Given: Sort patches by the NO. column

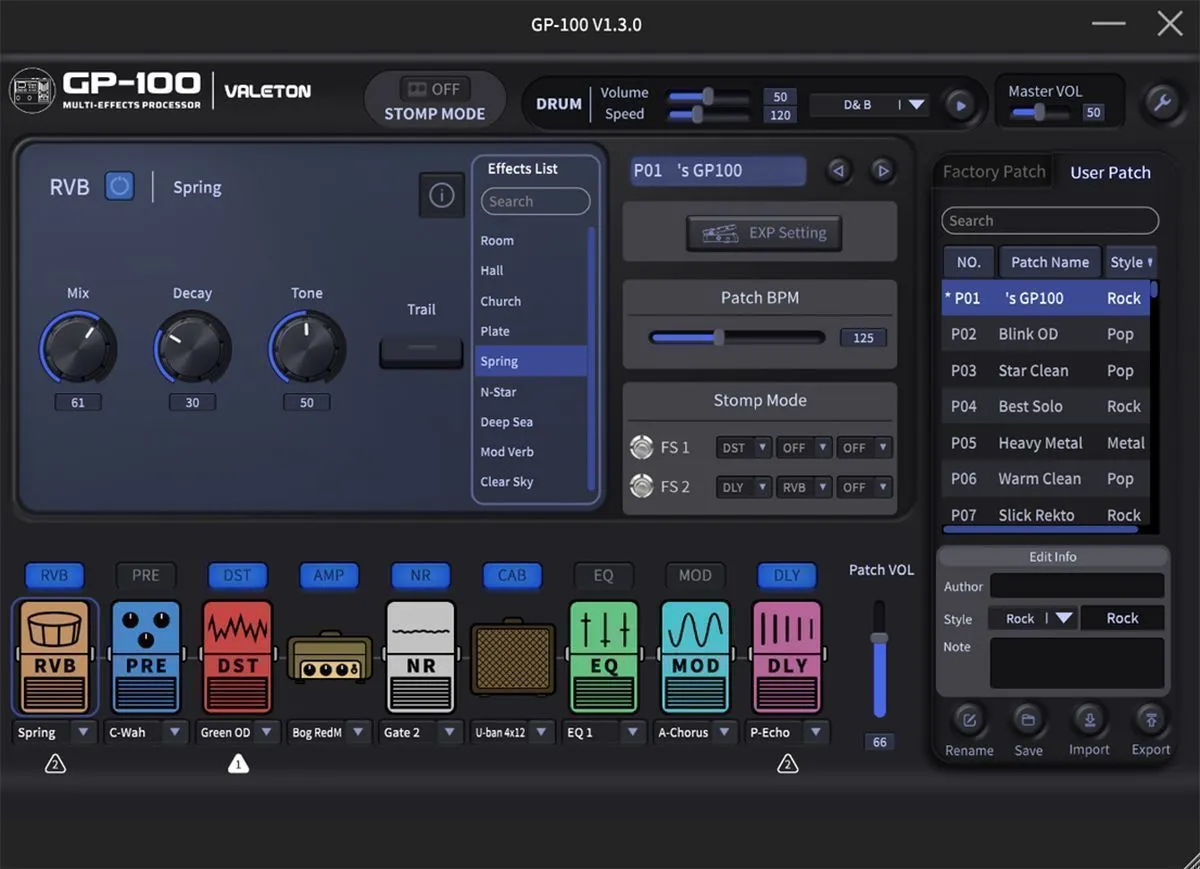Looking at the screenshot, I should pyautogui.click(x=969, y=262).
